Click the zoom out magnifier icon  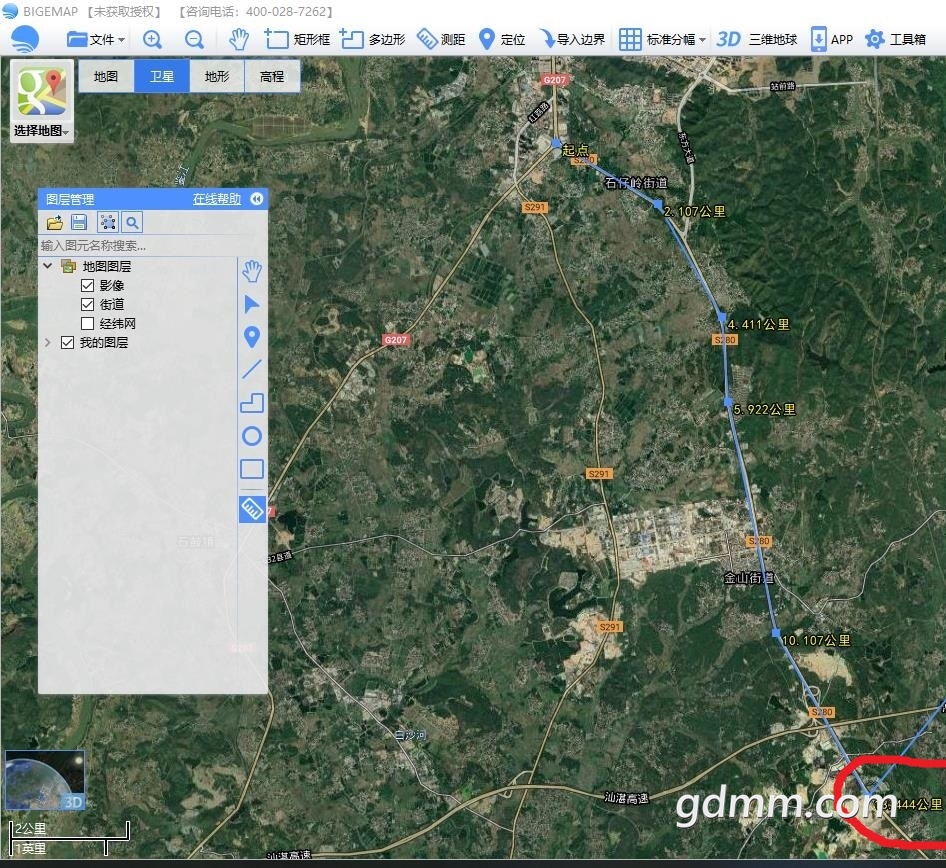(x=194, y=39)
